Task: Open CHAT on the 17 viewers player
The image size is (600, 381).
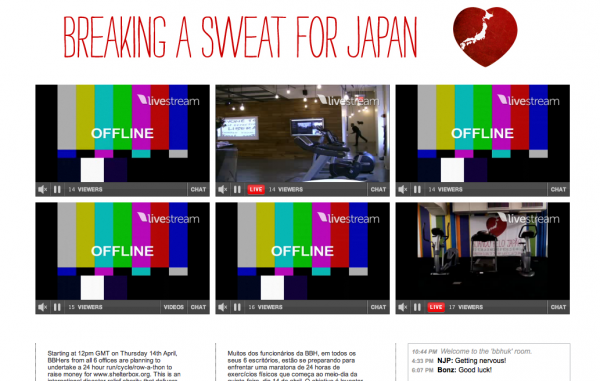Action: click(558, 307)
